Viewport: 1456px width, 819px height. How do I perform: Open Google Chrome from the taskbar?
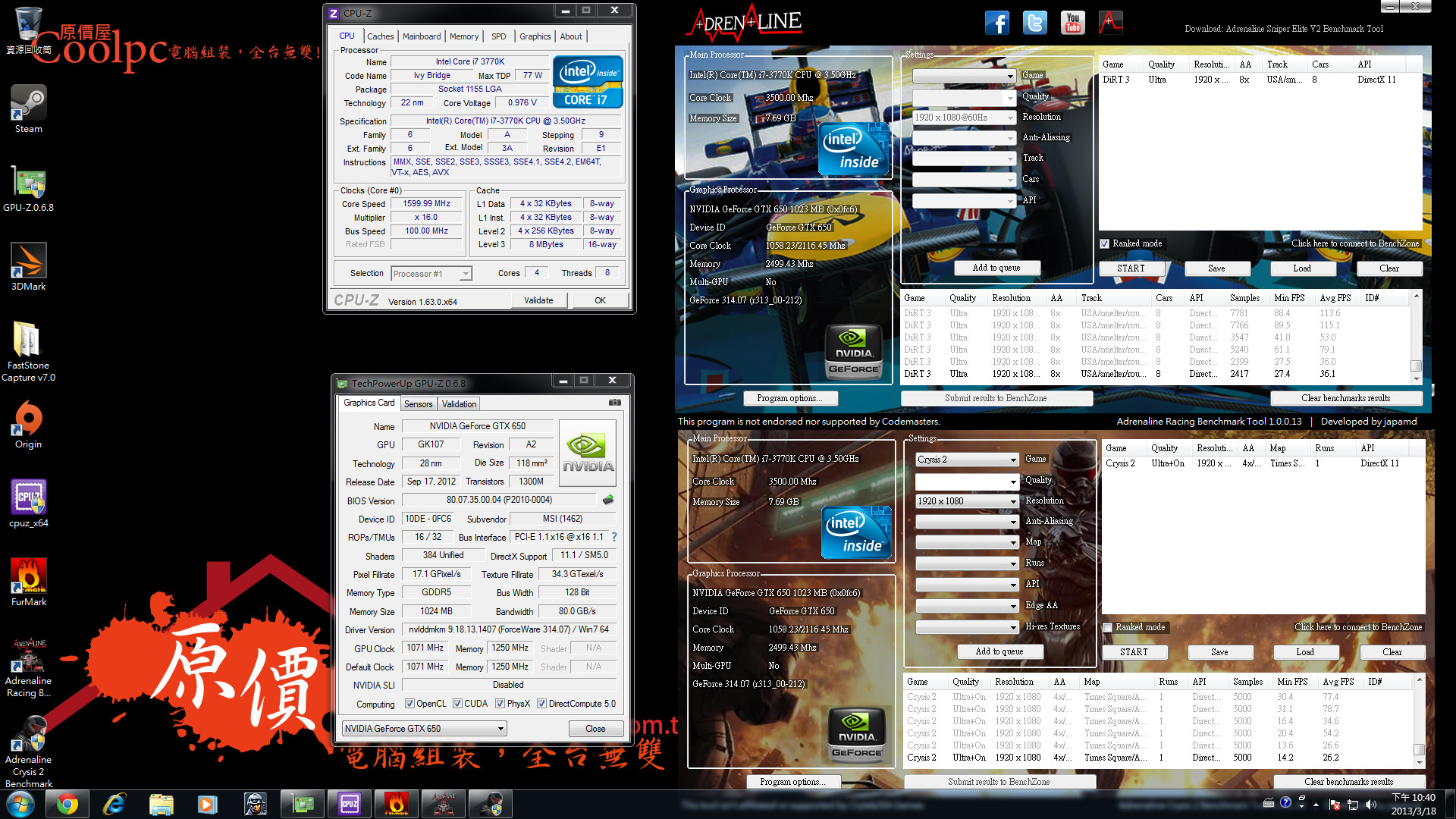click(x=67, y=804)
